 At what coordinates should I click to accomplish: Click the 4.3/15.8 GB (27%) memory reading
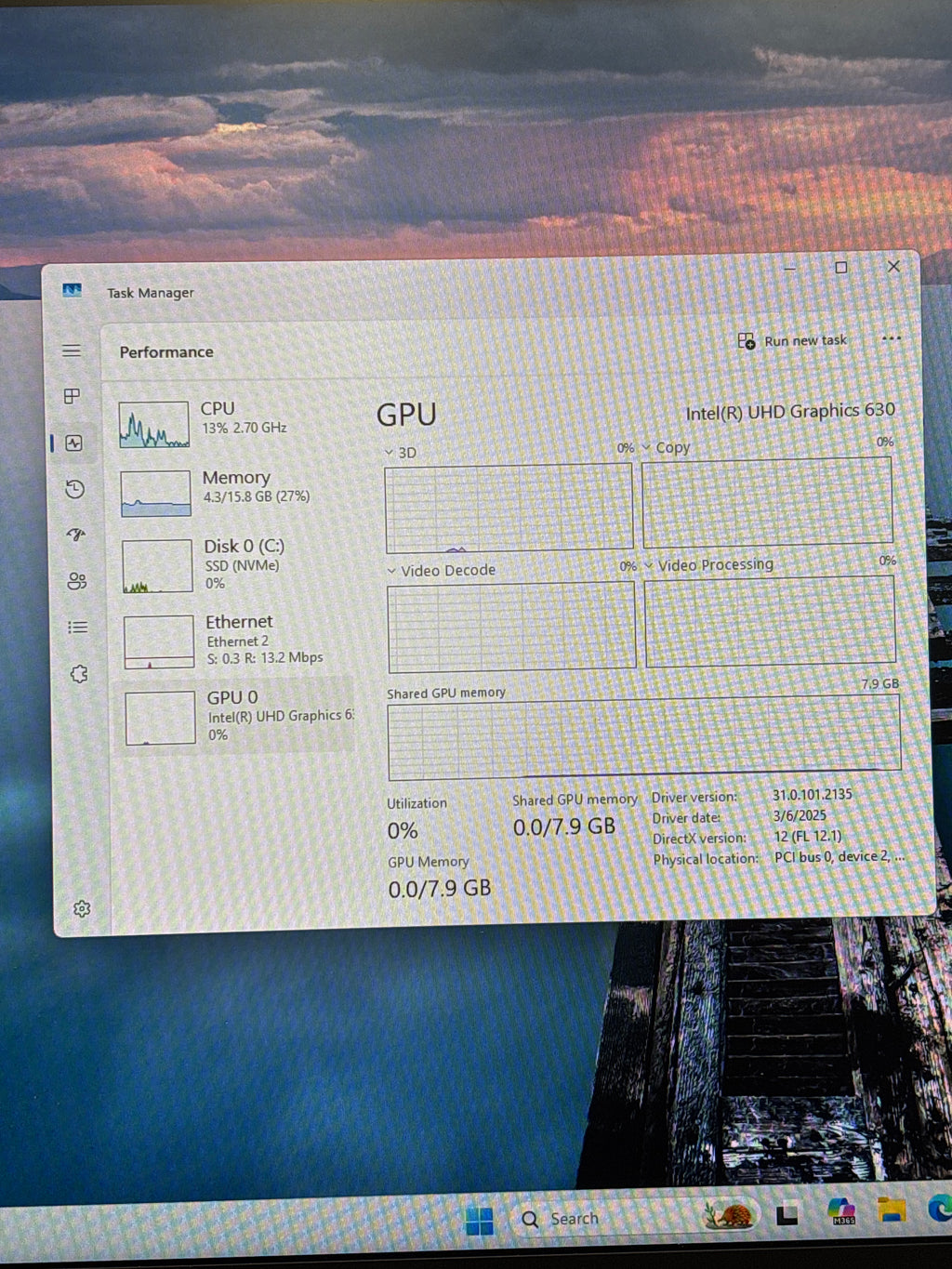tap(257, 496)
